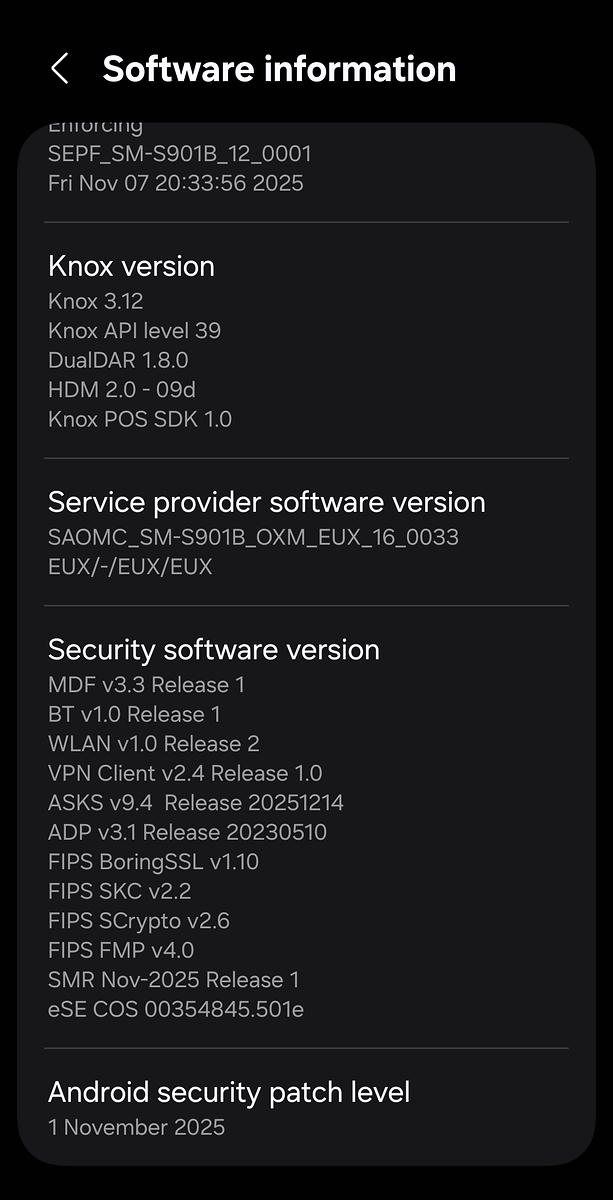This screenshot has height=1200, width=613.
Task: Tap the SAOMC_SM-S901B_OXM_EUX_16_0033 text
Action: pos(253,537)
